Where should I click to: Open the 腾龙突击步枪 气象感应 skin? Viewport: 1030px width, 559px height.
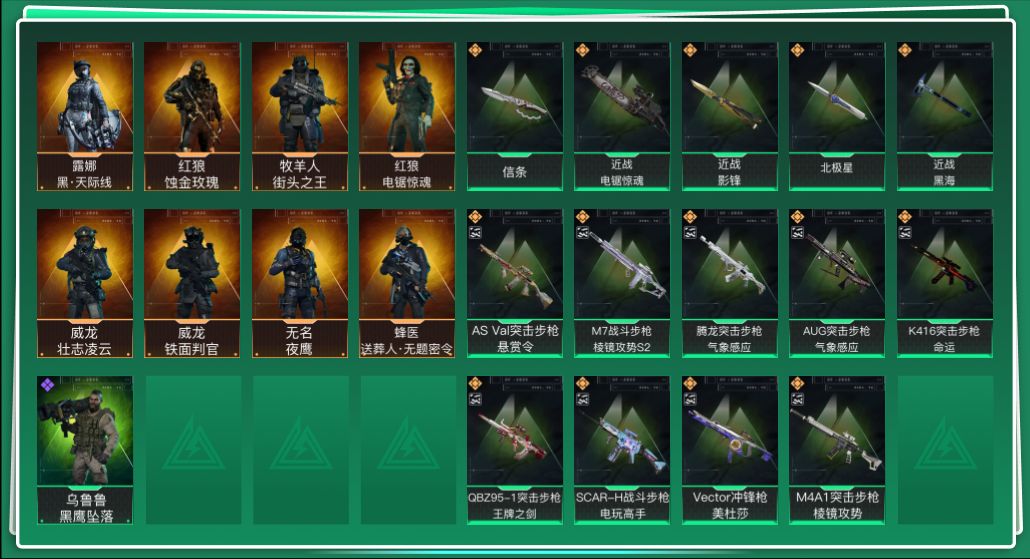pos(729,283)
